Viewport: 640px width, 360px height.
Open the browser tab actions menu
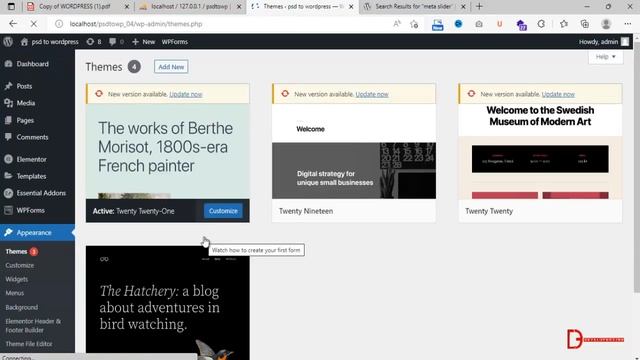point(11,7)
